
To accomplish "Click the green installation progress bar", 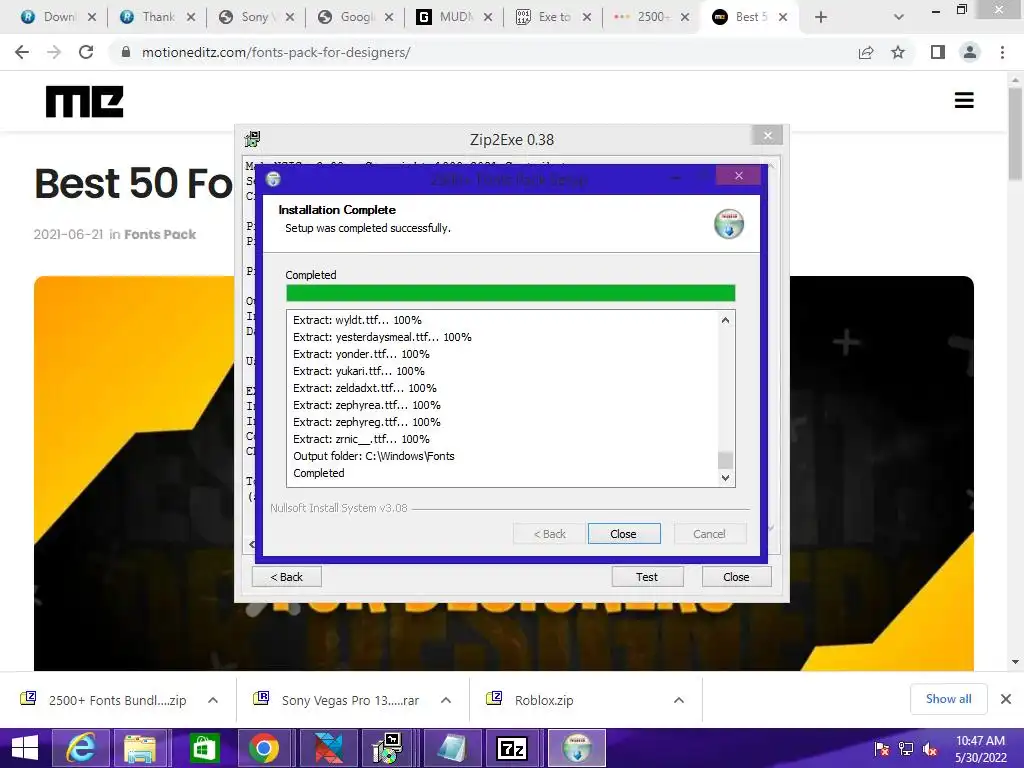I will 511,293.
